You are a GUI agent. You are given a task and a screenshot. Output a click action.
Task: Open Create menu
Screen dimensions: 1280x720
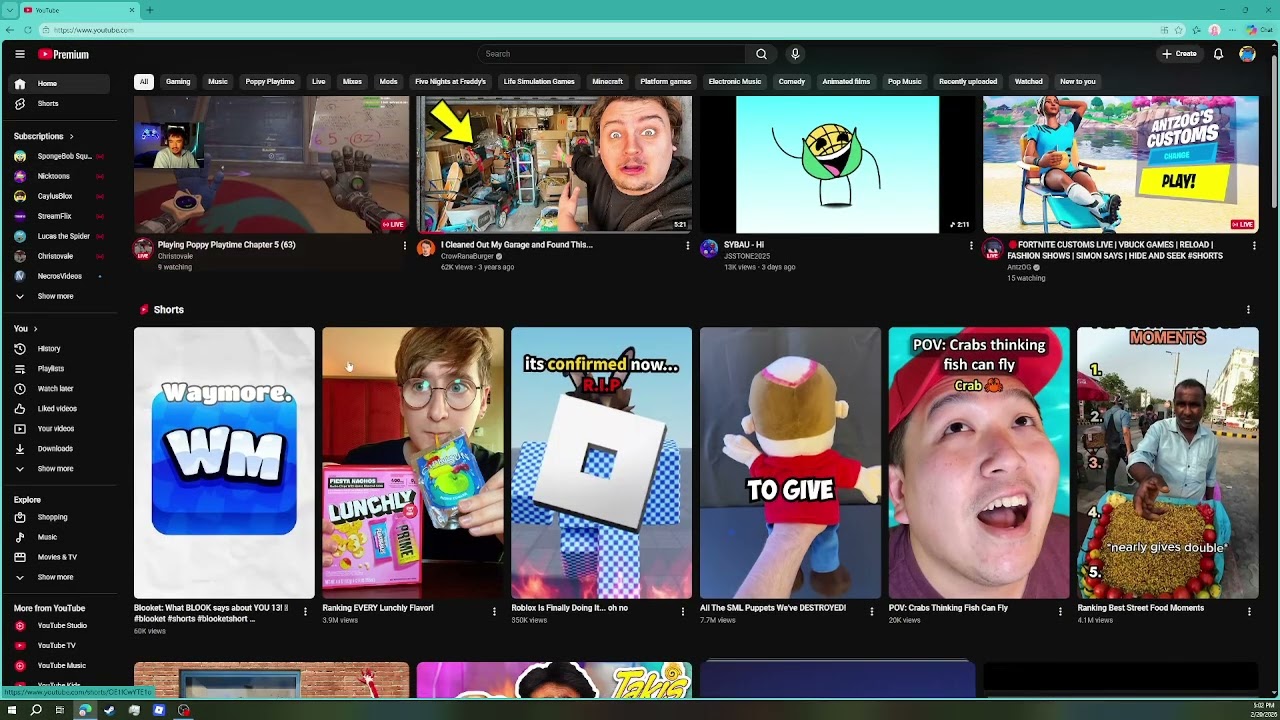pos(1179,54)
